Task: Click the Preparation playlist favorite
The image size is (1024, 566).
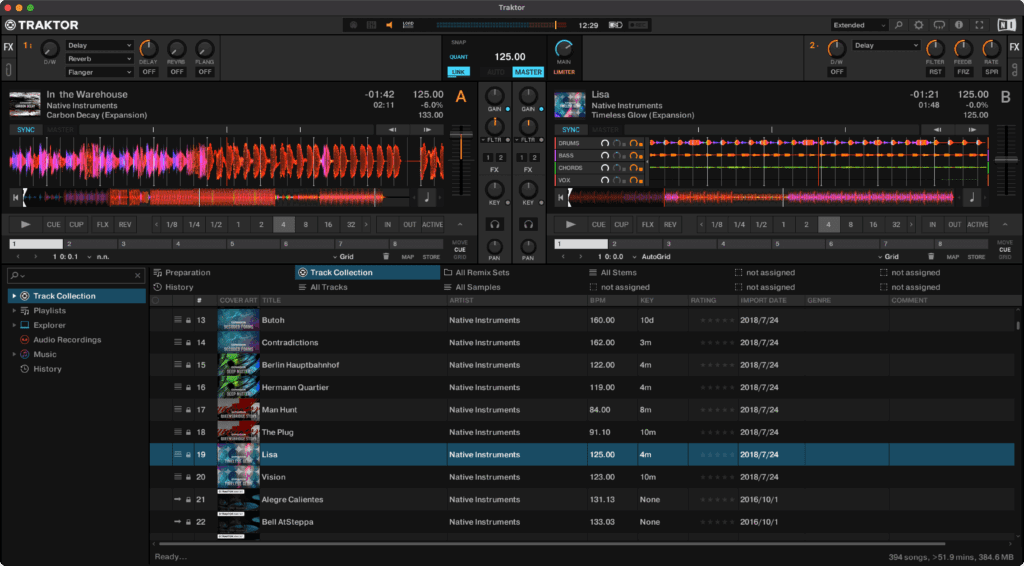Action: point(187,272)
